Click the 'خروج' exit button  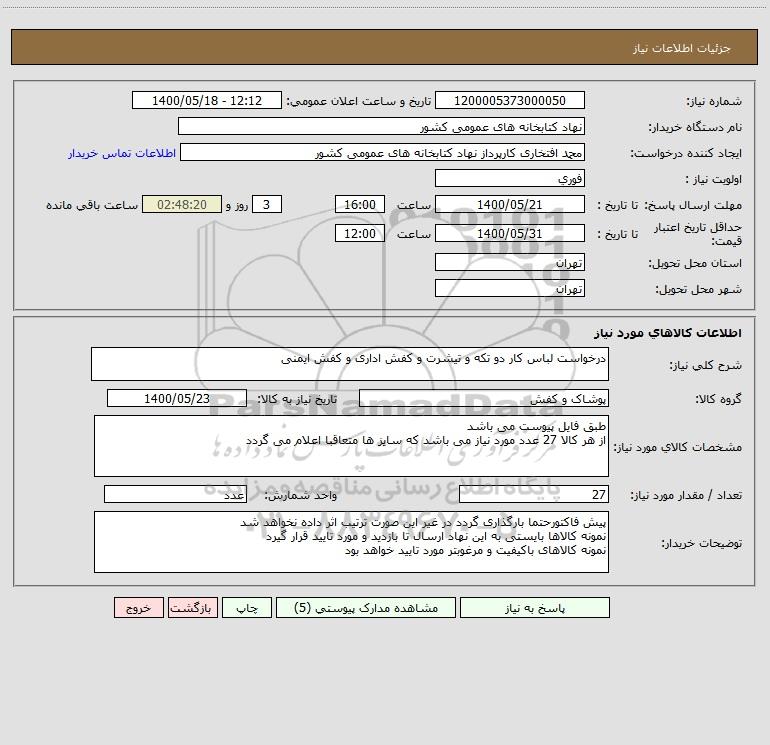click(138, 608)
